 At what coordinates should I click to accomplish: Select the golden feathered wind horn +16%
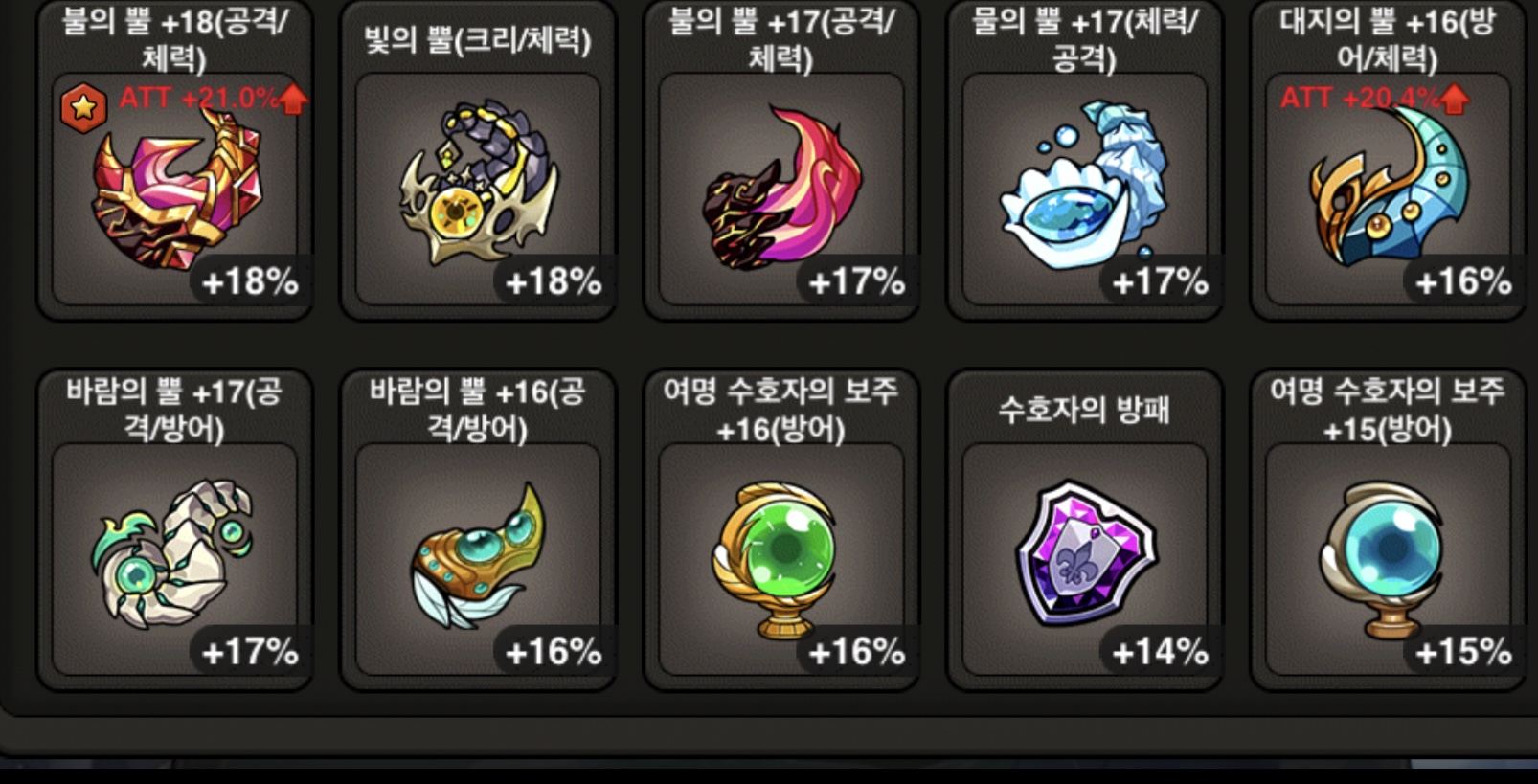click(x=478, y=560)
